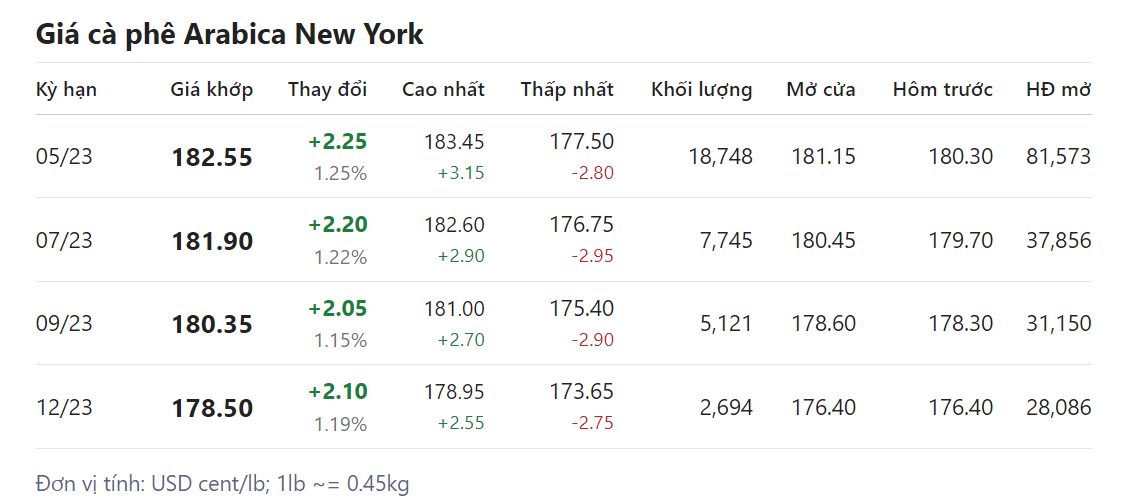Image resolution: width=1138 pixels, height=502 pixels.
Task: Click the 'Khối lượng' column header
Action: coord(701,89)
